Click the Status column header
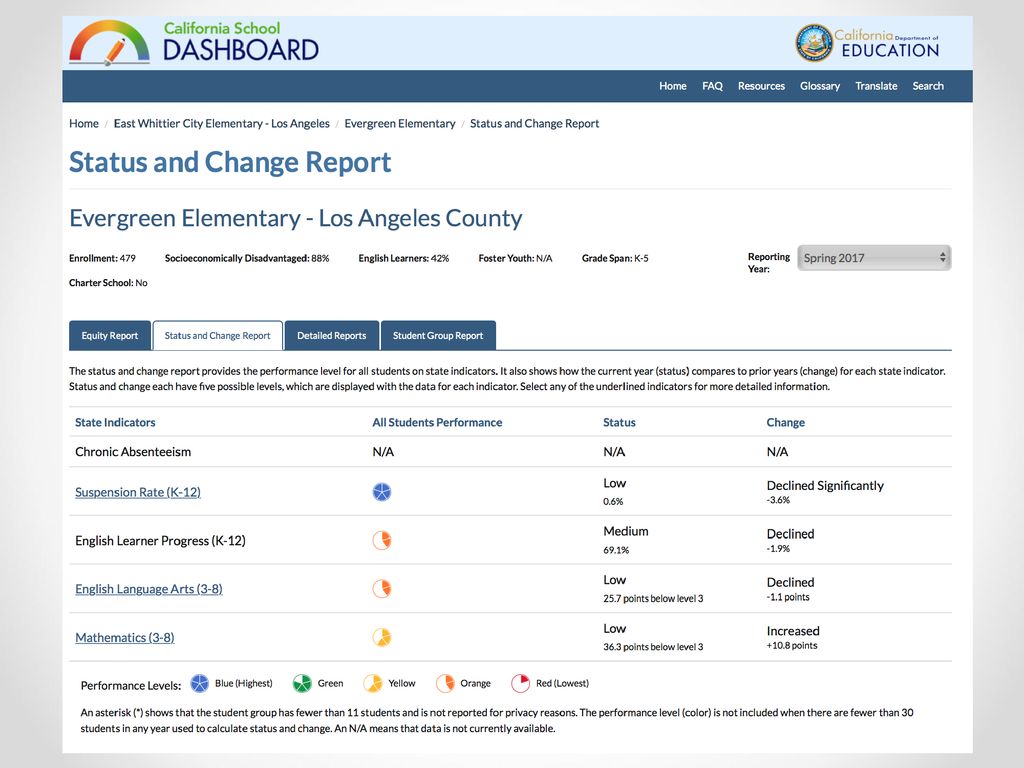Viewport: 1024px width, 768px height. click(x=619, y=423)
